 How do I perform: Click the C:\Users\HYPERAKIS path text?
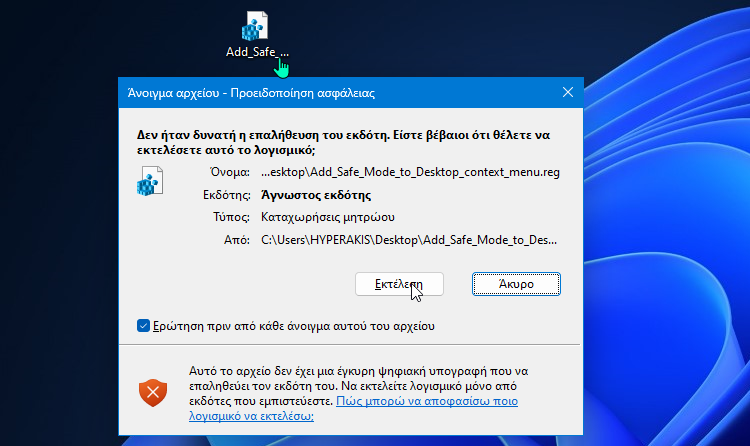(409, 240)
